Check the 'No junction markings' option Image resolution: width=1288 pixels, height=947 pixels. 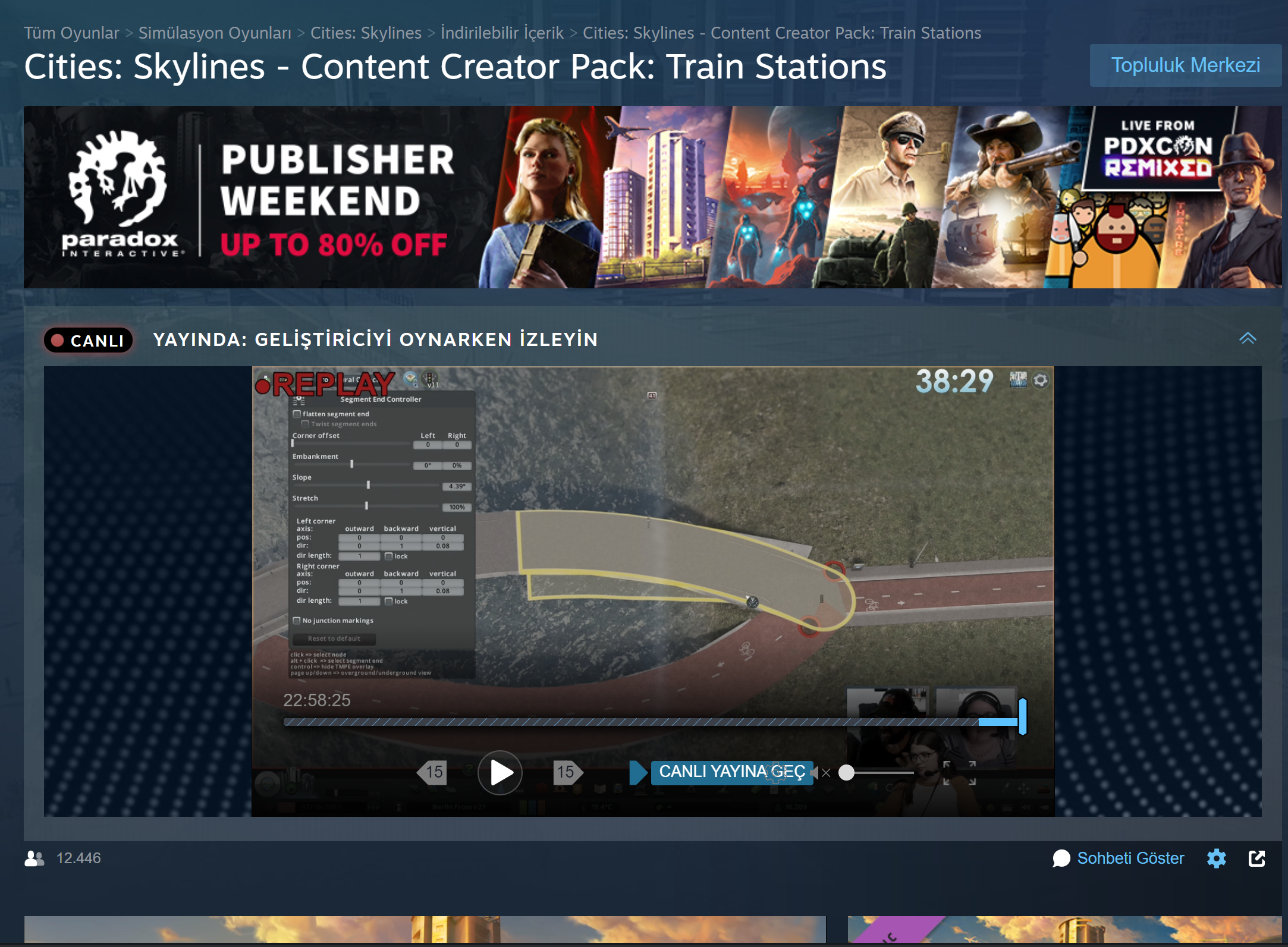(297, 621)
